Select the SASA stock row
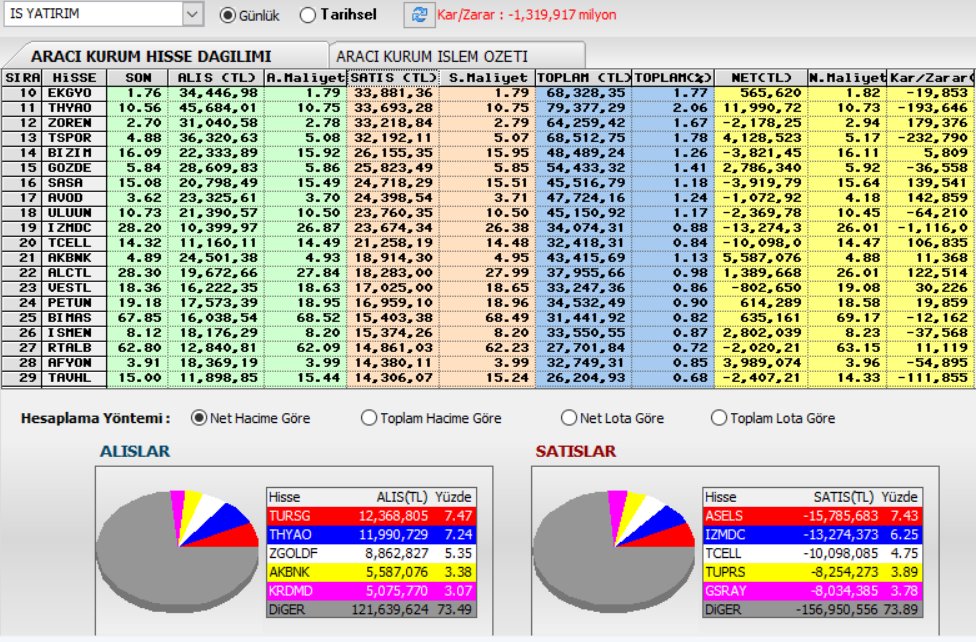The height and width of the screenshot is (642, 976). click(488, 183)
